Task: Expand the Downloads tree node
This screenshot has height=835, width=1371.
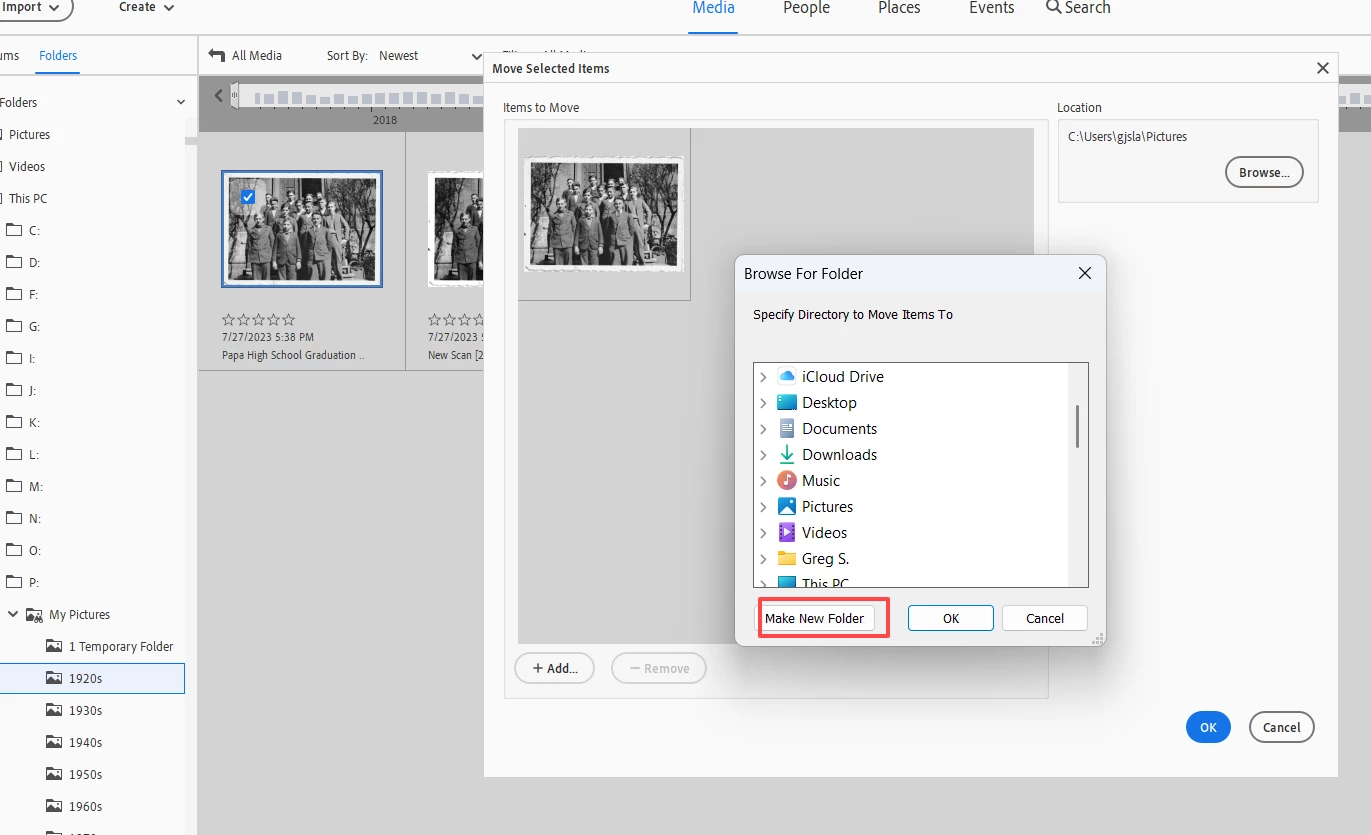Action: point(763,455)
